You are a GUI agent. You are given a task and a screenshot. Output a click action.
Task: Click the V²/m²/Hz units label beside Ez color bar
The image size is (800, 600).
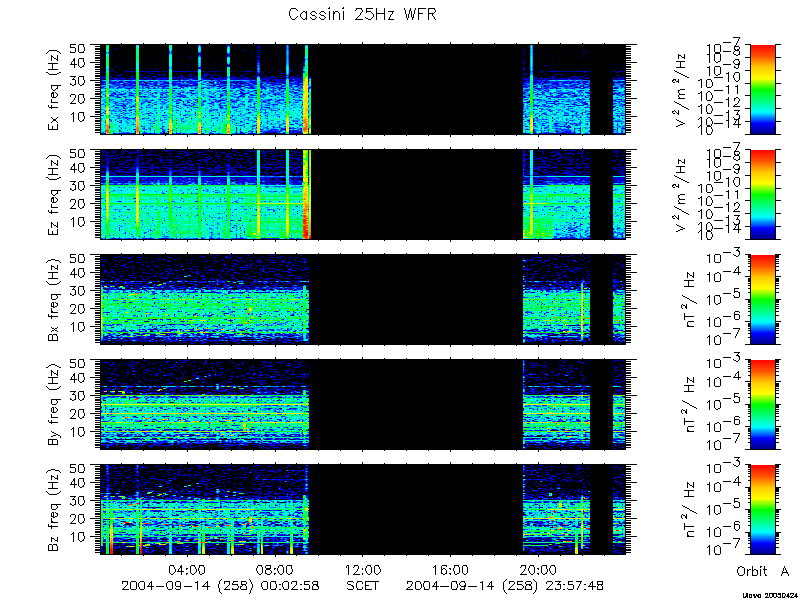click(682, 195)
